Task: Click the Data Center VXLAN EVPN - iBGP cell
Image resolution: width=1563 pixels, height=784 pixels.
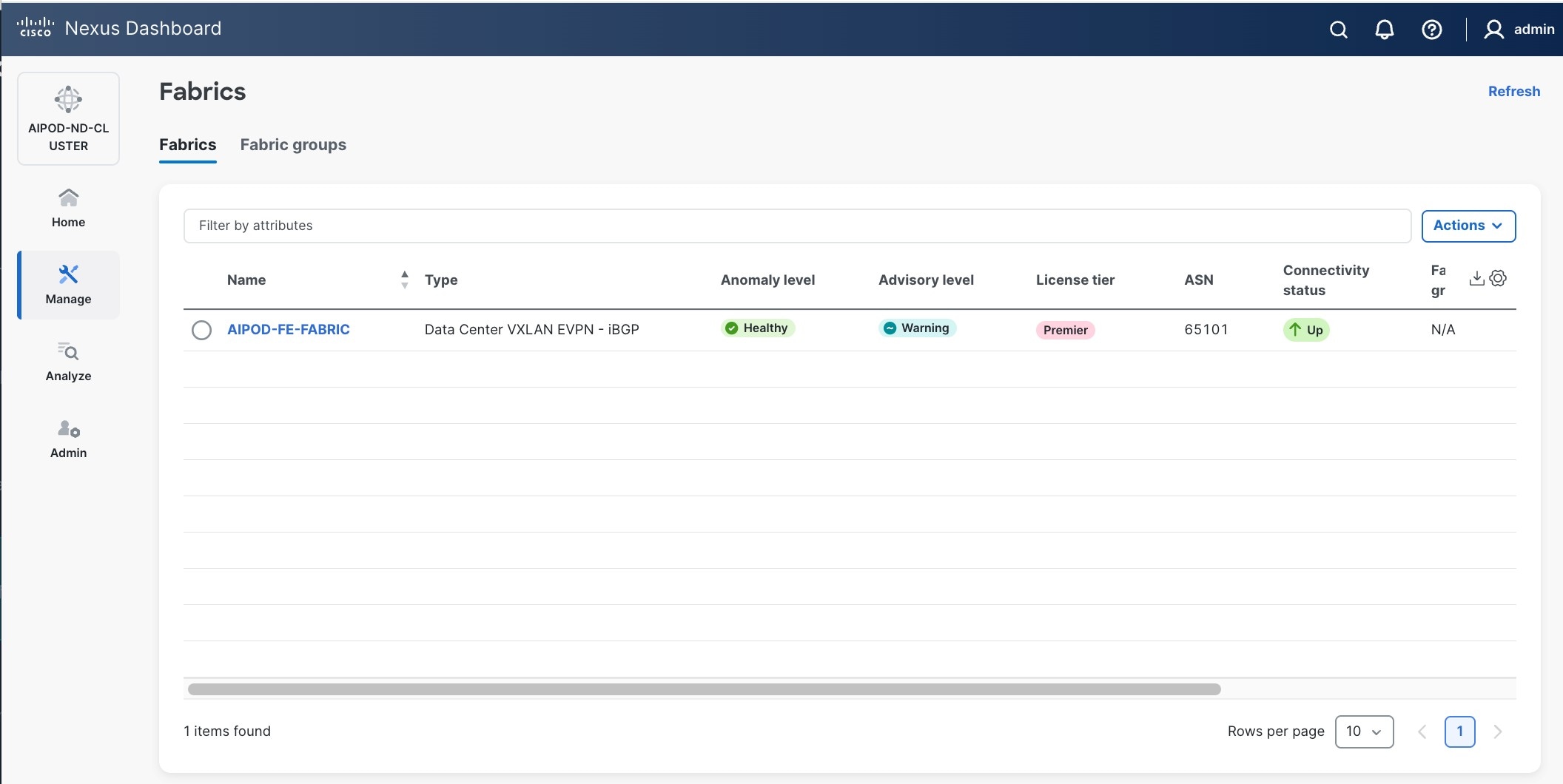Action: point(531,330)
